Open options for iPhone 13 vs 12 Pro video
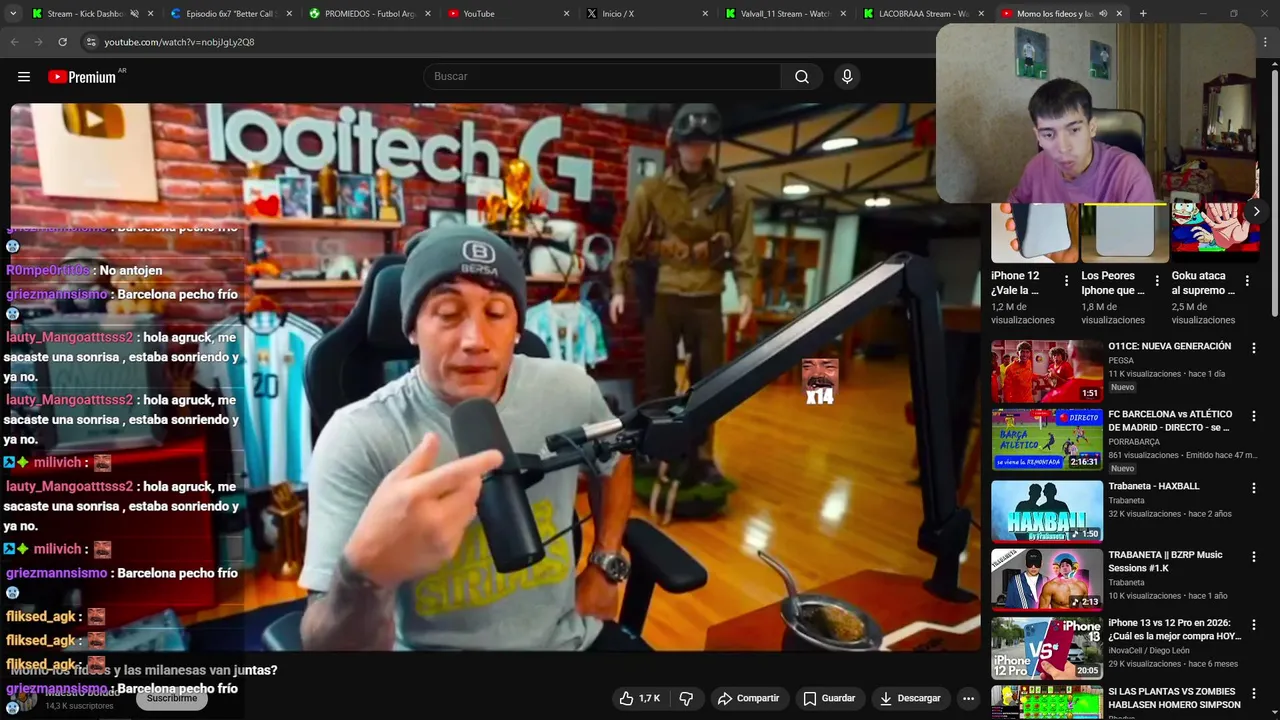The width and height of the screenshot is (1280, 720). pyautogui.click(x=1254, y=625)
